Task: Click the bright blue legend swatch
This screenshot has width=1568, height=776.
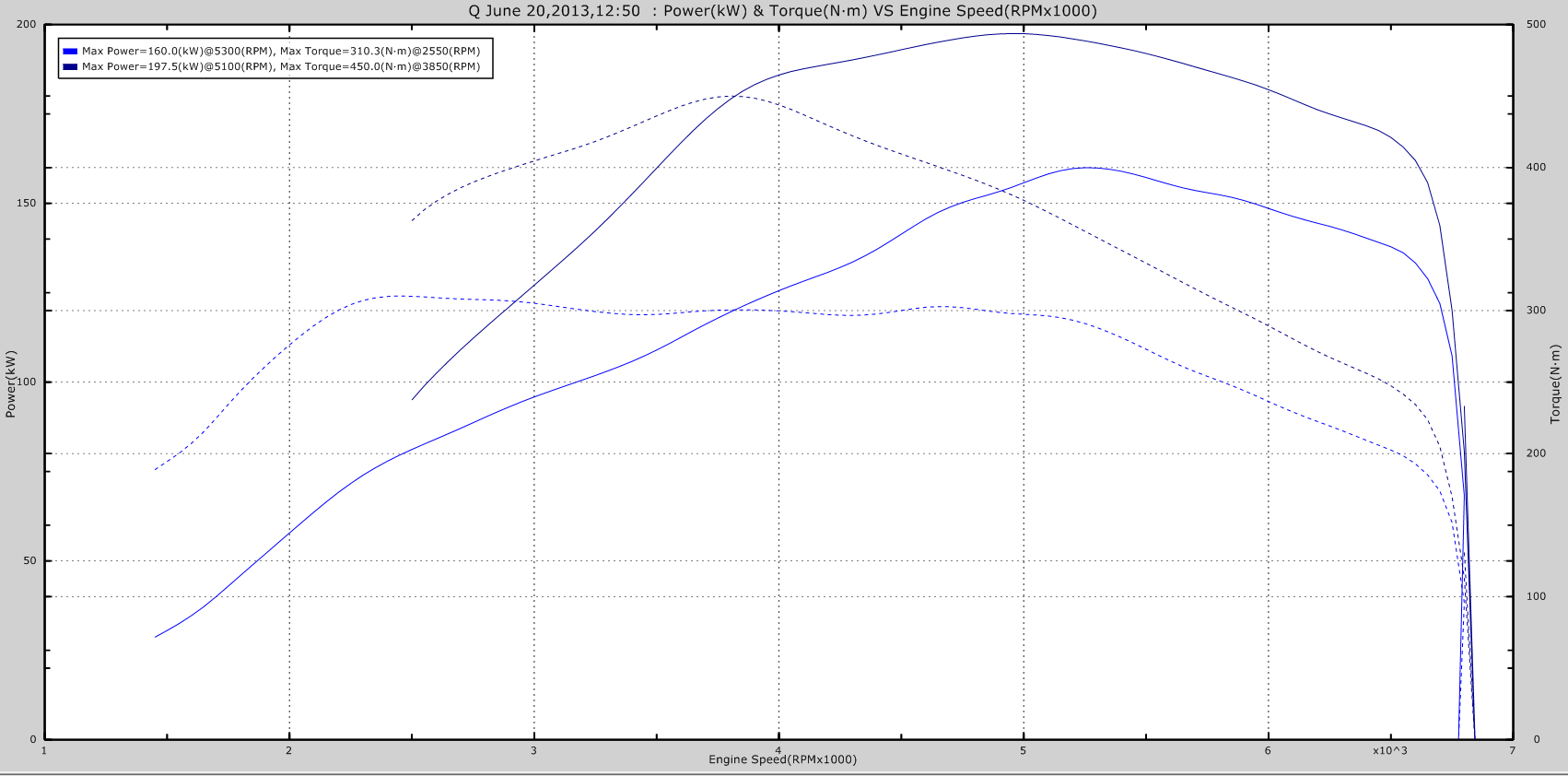Action: pos(70,52)
